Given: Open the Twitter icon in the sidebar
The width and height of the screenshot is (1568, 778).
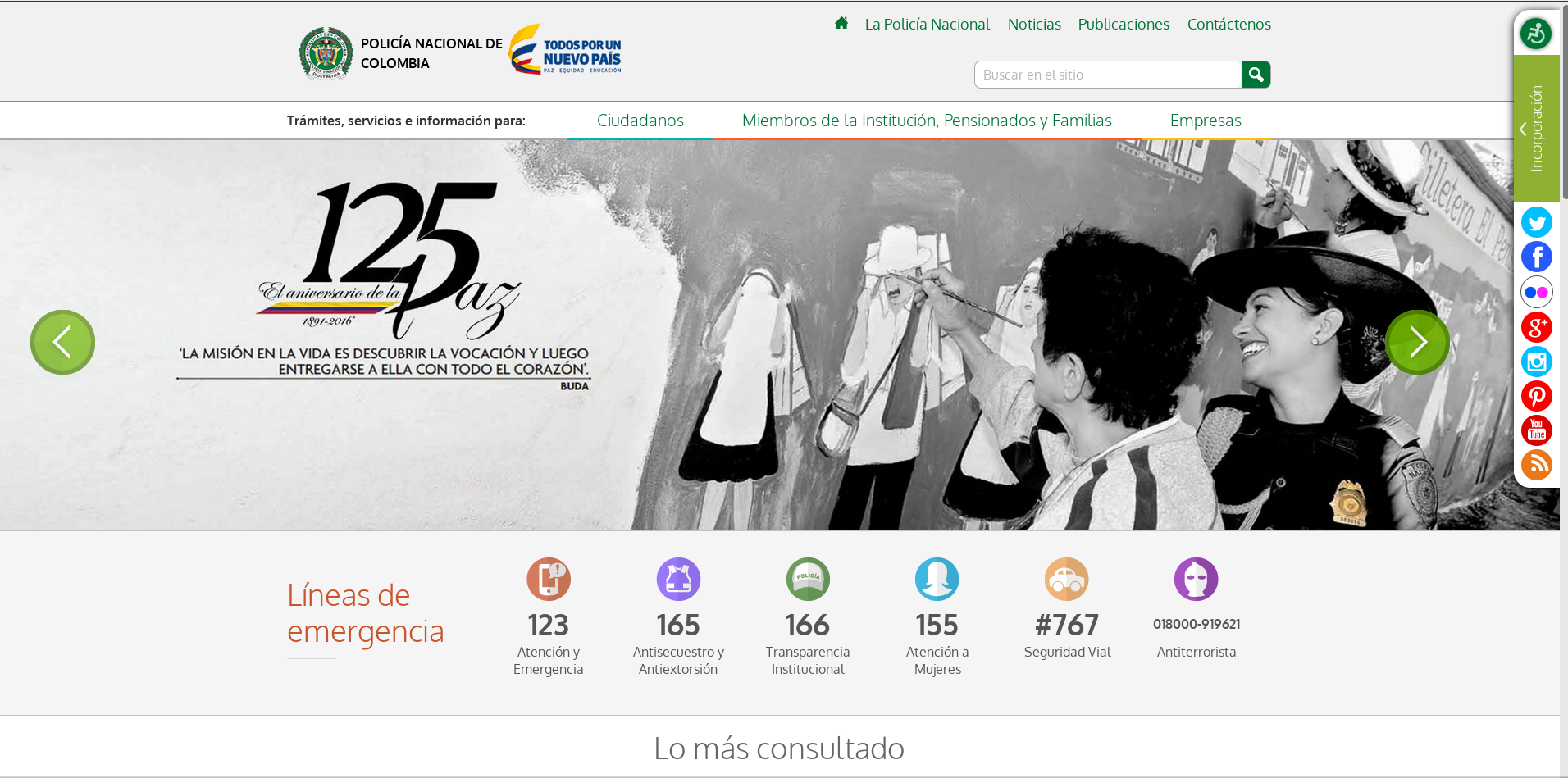Looking at the screenshot, I should tap(1538, 221).
